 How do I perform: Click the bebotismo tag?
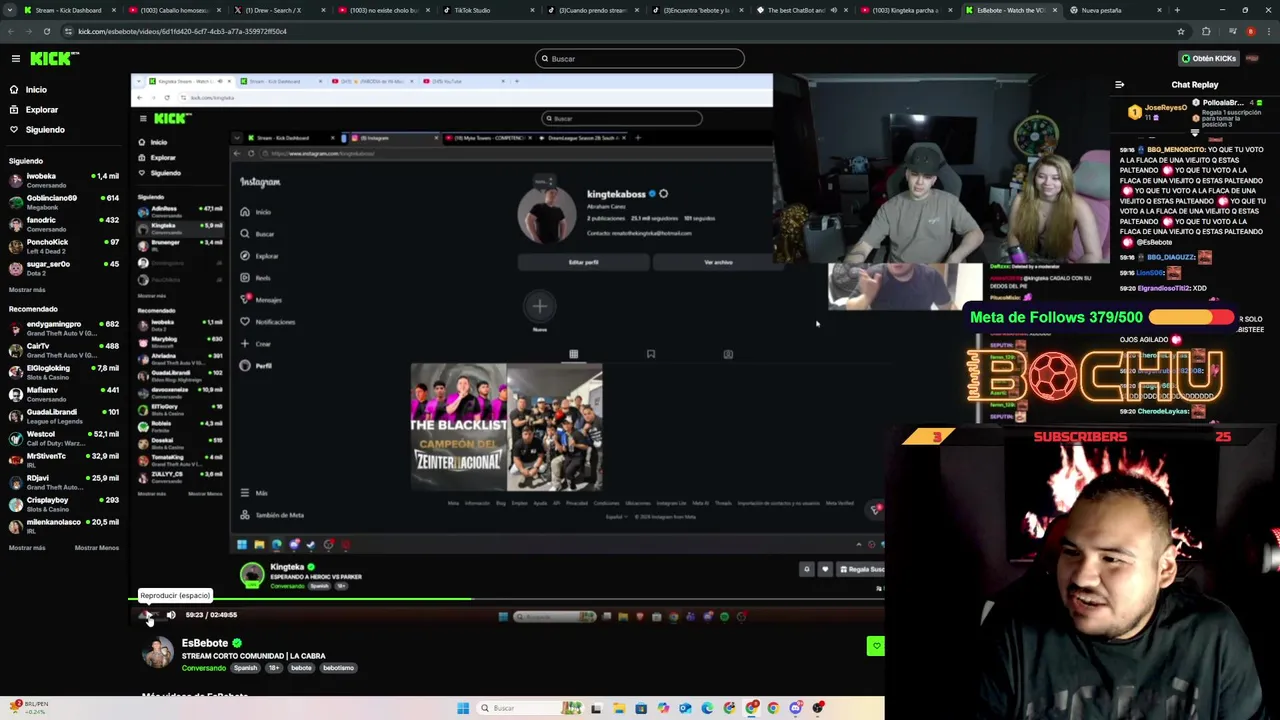(x=338, y=668)
